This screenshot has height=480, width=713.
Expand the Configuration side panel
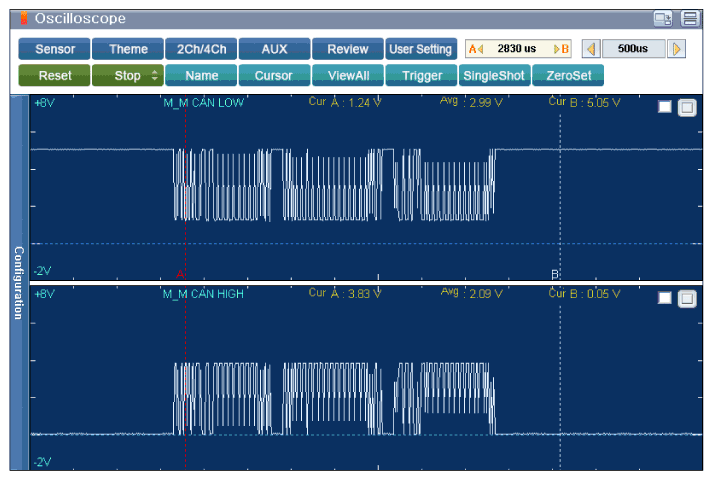(x=18, y=282)
